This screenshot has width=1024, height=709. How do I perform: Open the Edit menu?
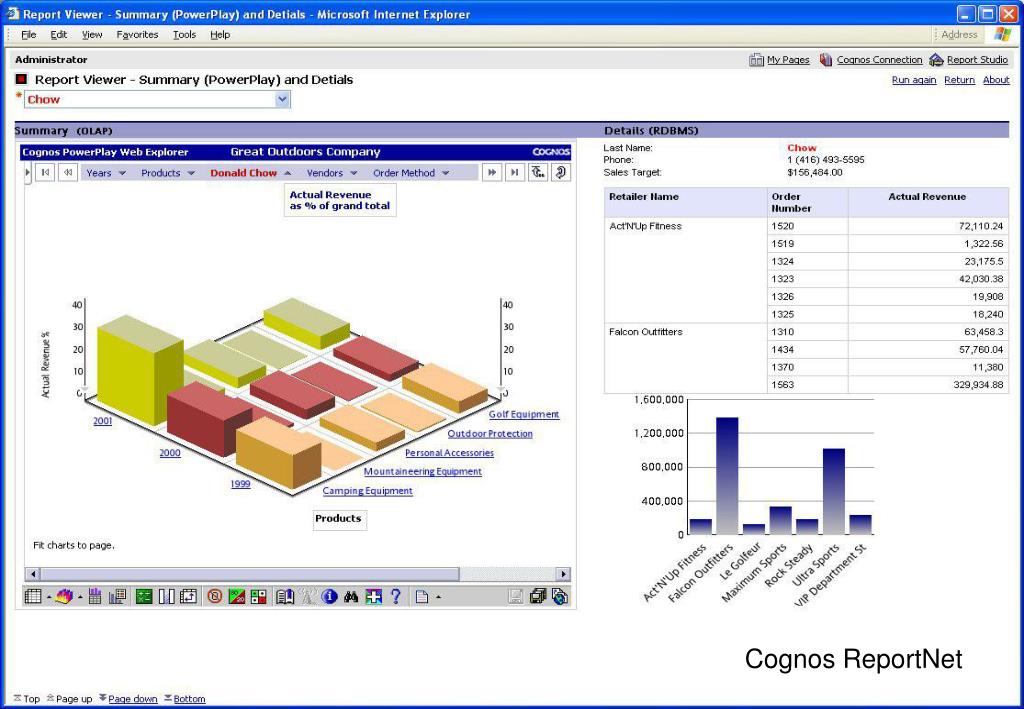coord(59,35)
